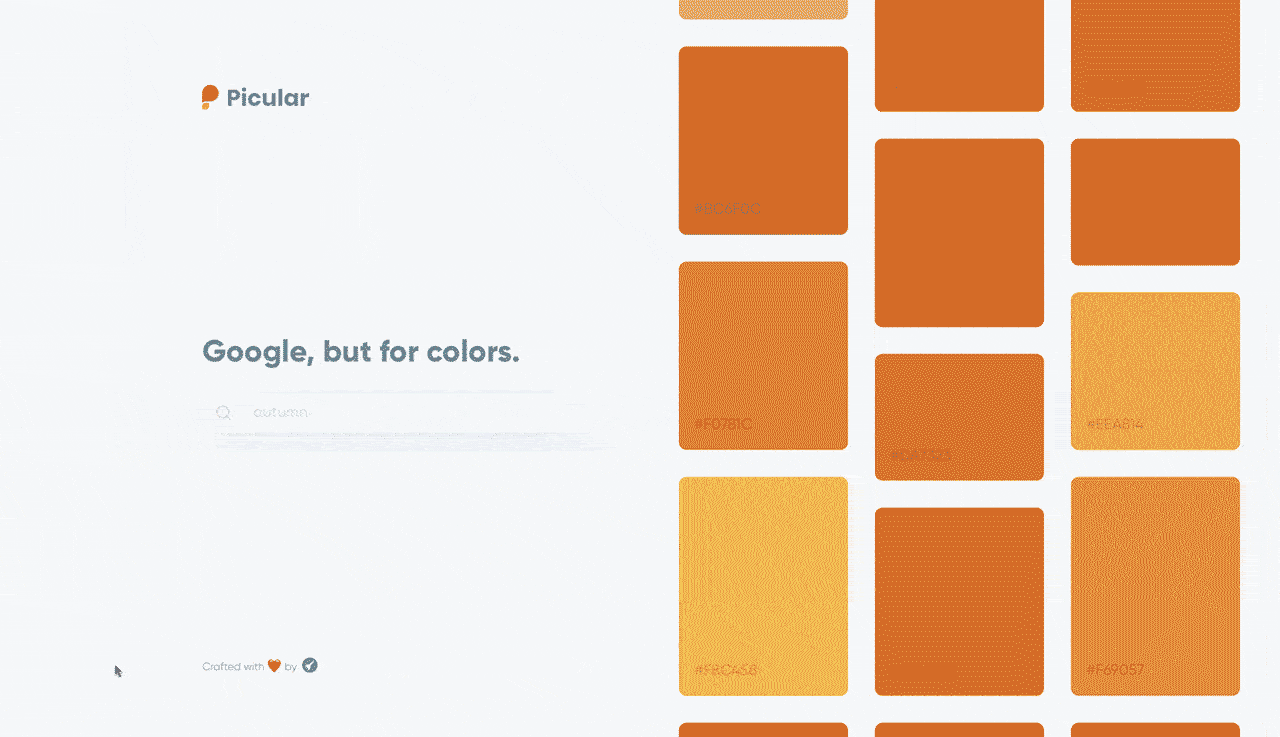The height and width of the screenshot is (737, 1280).
Task: Select the tall middle-column swatch above the small orange card
Action: click(959, 232)
